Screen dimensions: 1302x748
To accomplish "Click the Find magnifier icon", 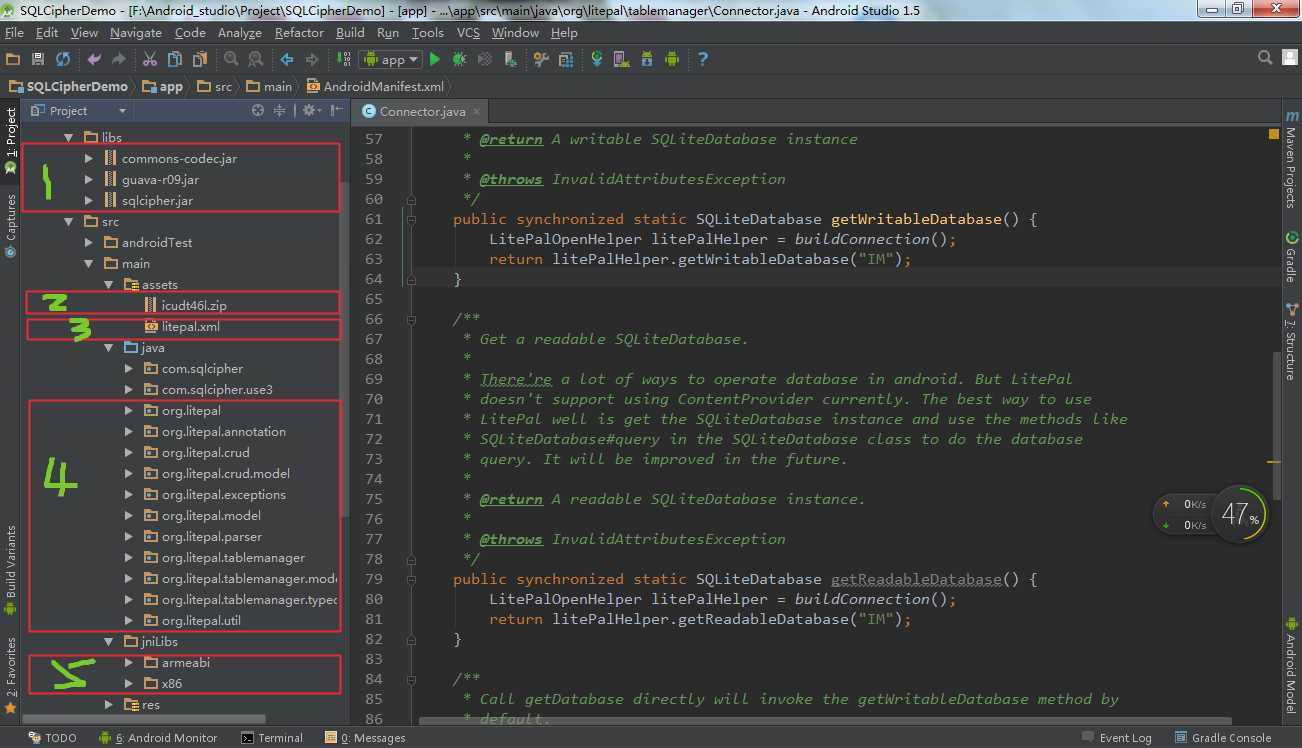I will point(231,60).
